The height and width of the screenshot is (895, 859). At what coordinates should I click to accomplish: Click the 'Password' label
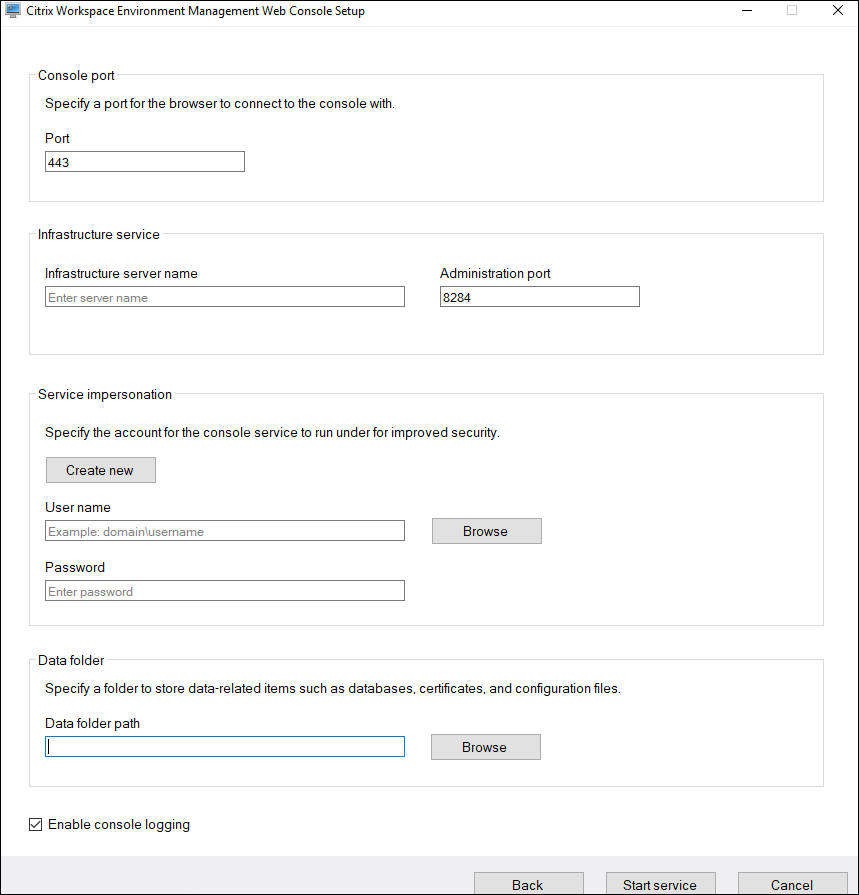[x=75, y=567]
